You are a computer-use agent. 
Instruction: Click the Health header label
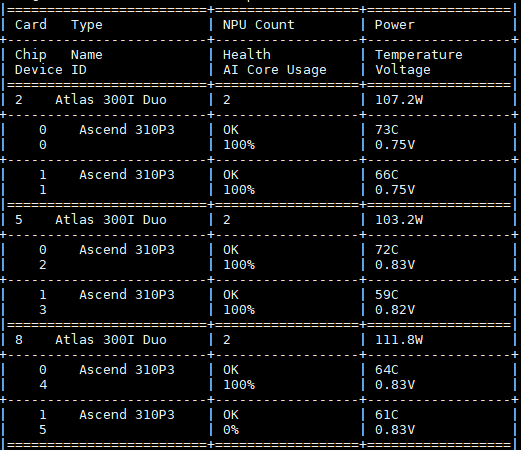247,55
